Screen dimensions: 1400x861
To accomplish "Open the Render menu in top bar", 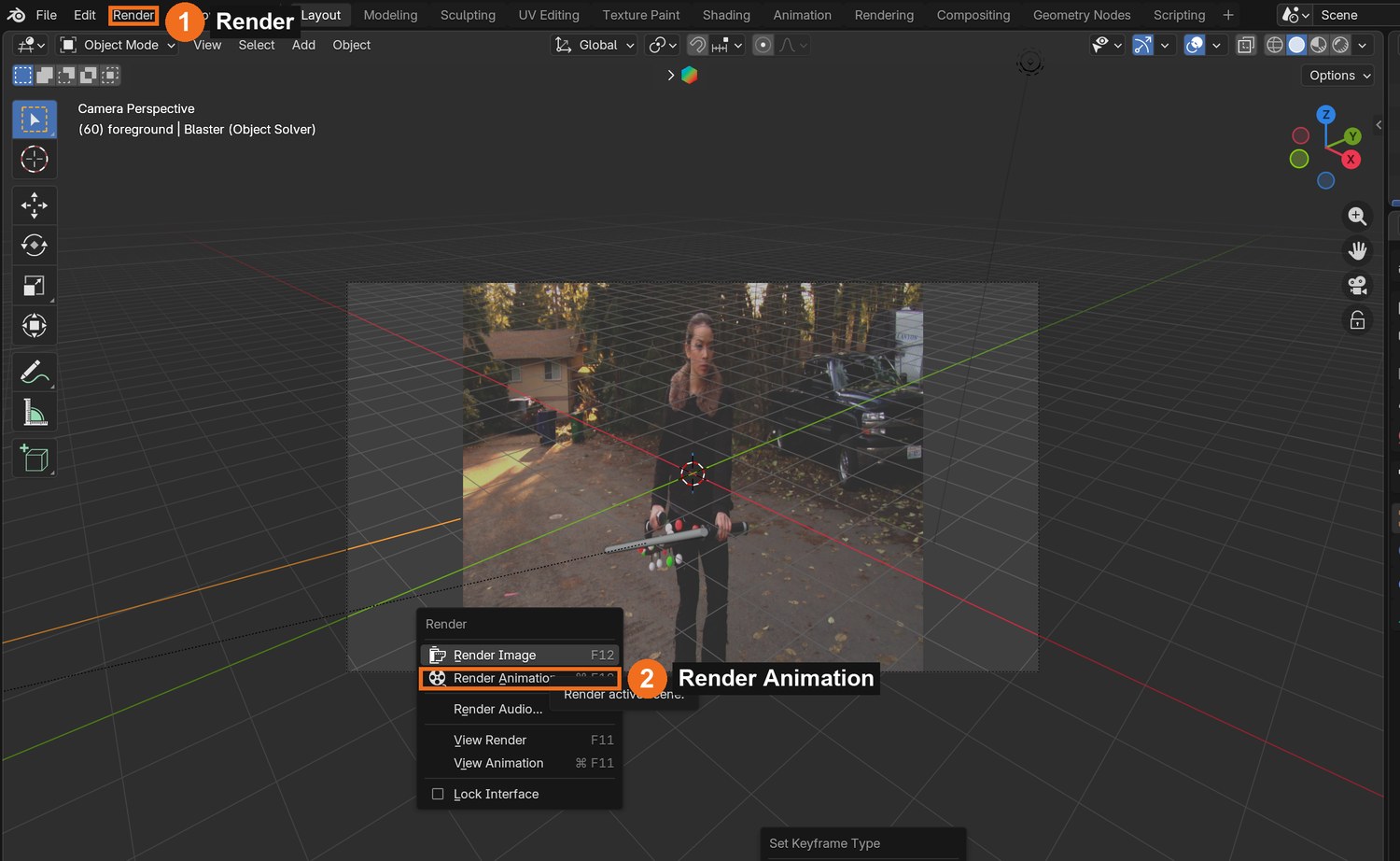I will point(133,15).
